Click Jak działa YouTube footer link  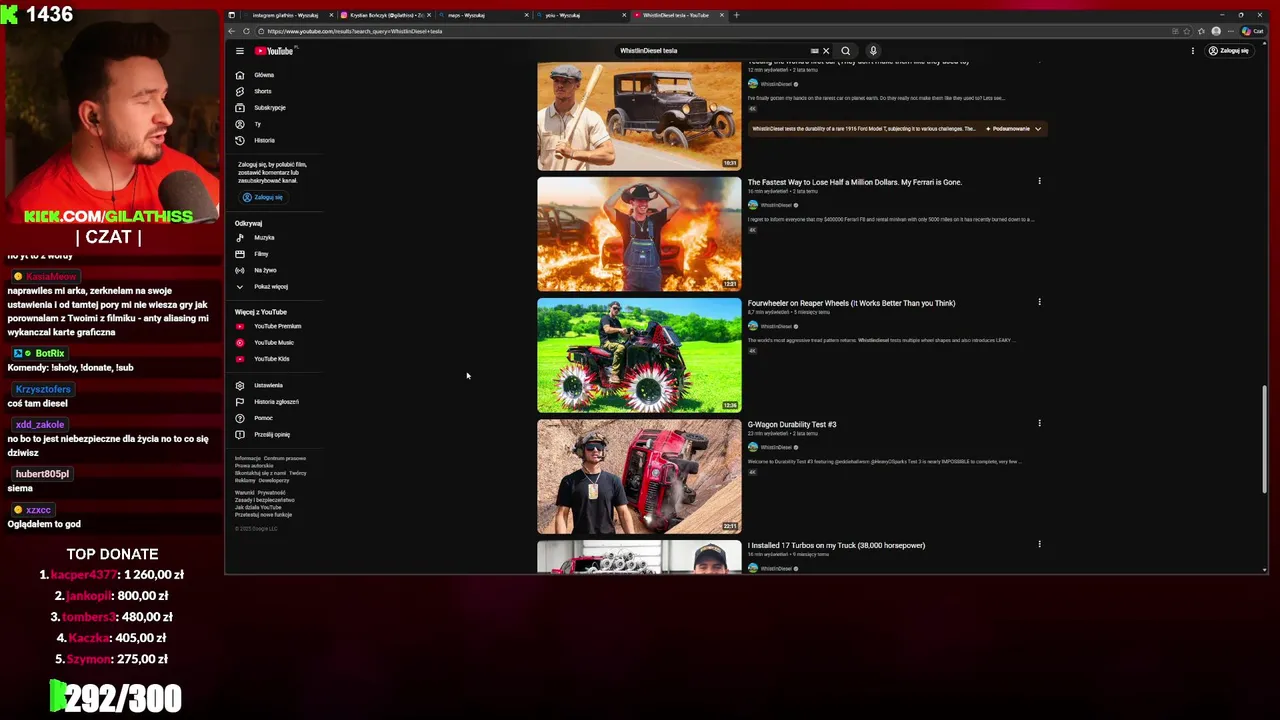[258, 507]
